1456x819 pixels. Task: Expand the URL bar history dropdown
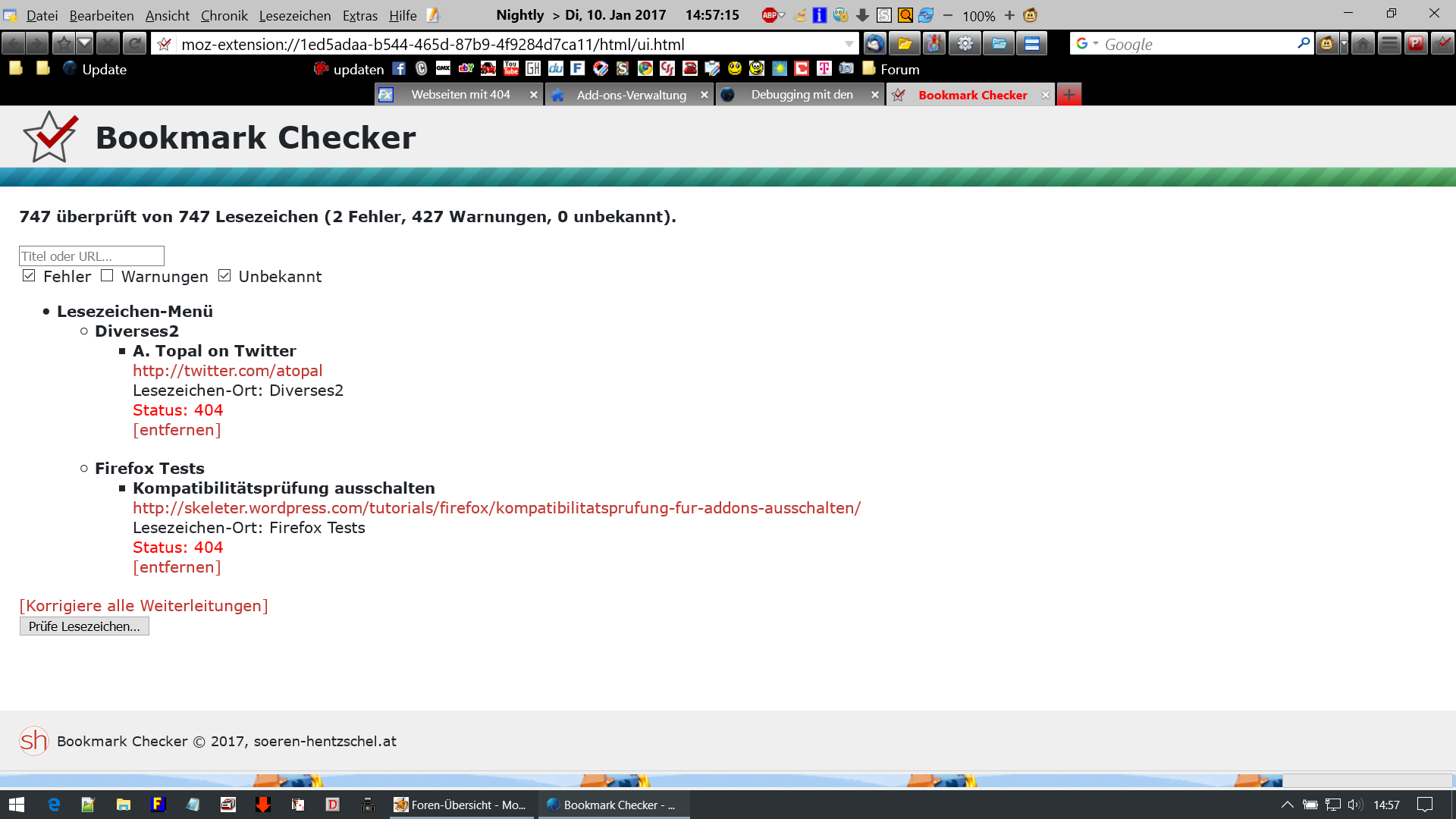(x=849, y=44)
